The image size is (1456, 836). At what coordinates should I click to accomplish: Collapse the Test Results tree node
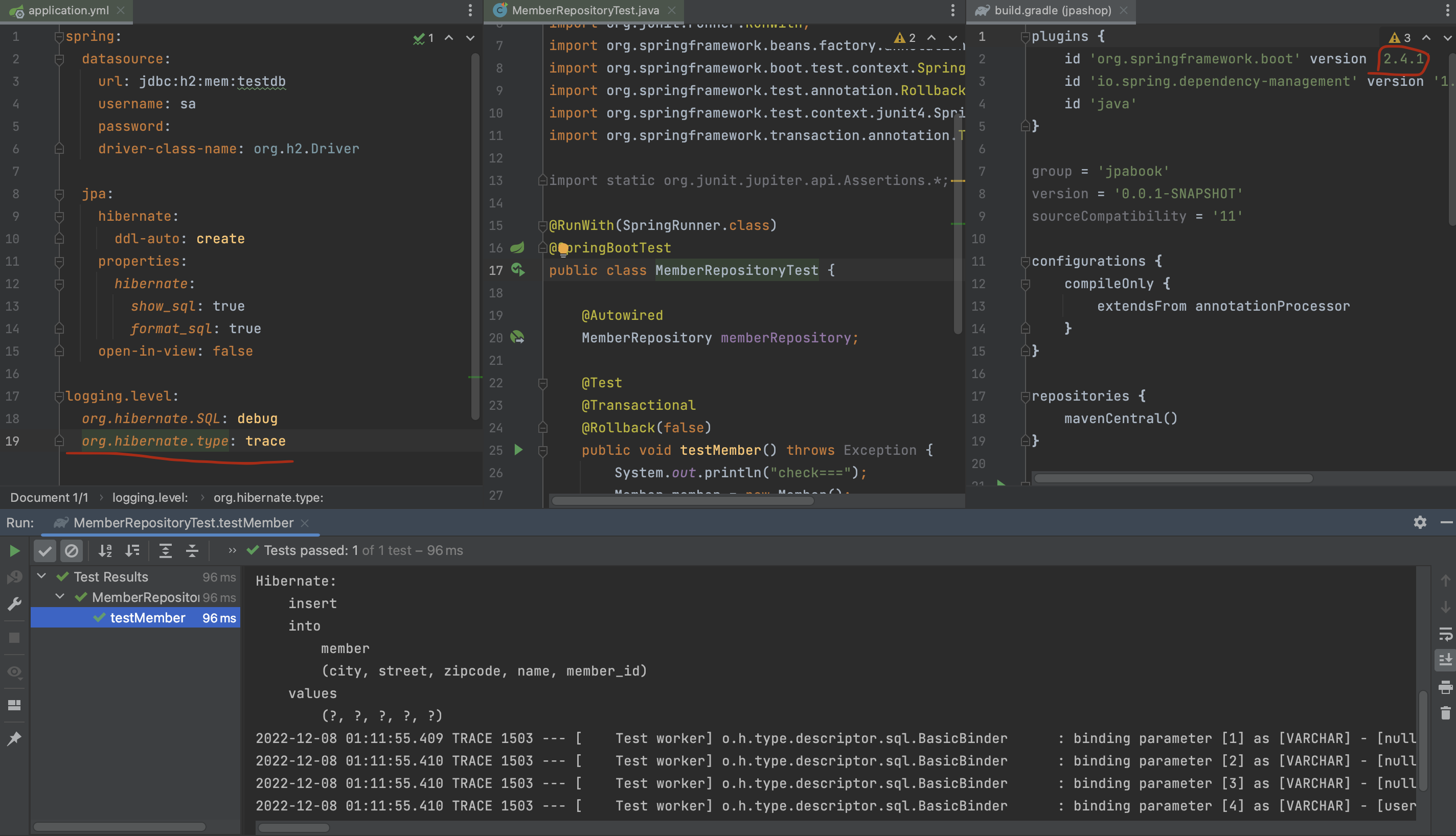[41, 576]
